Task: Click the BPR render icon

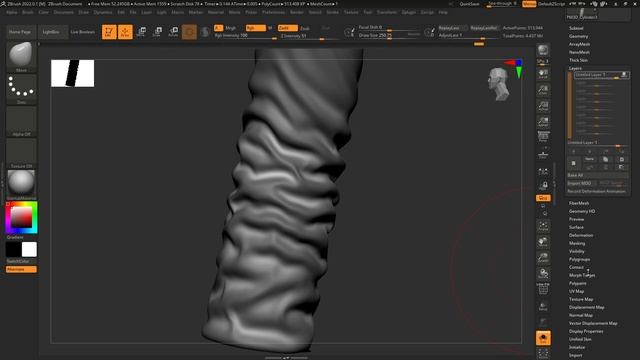Action: point(543,50)
